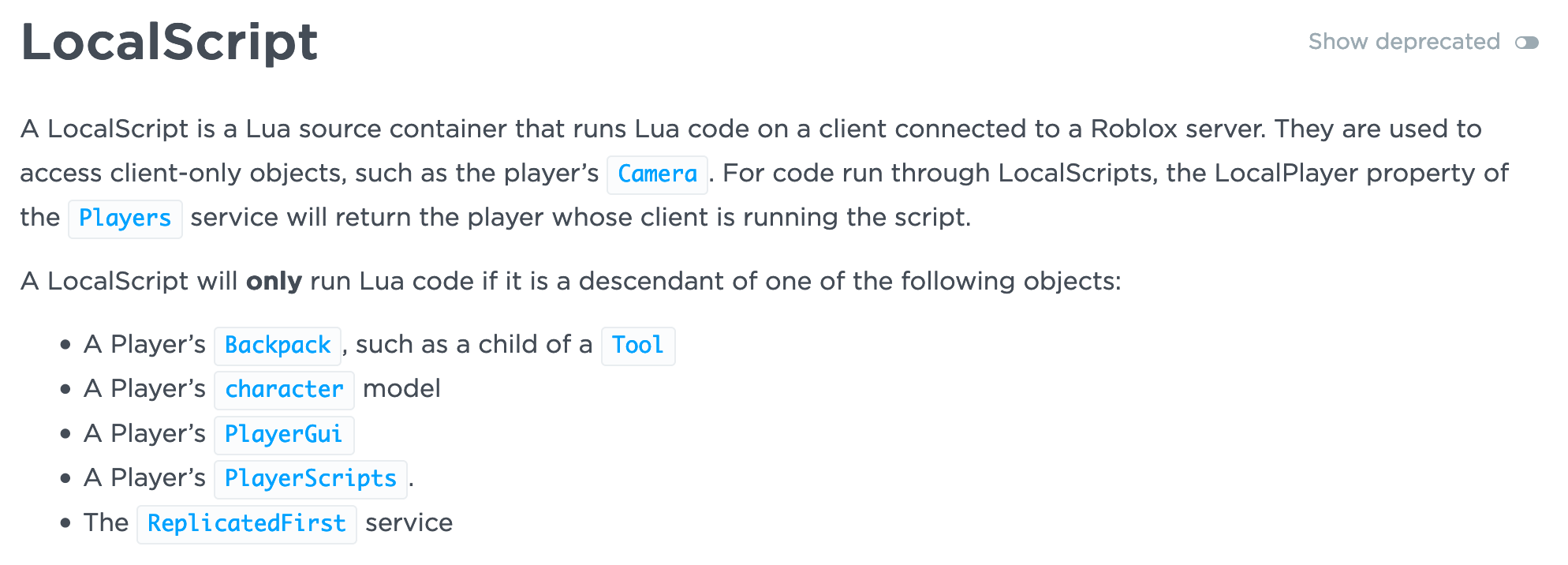Screen dimensions: 1568x565
Task: Open the PlayerGui link
Action: [x=284, y=435]
